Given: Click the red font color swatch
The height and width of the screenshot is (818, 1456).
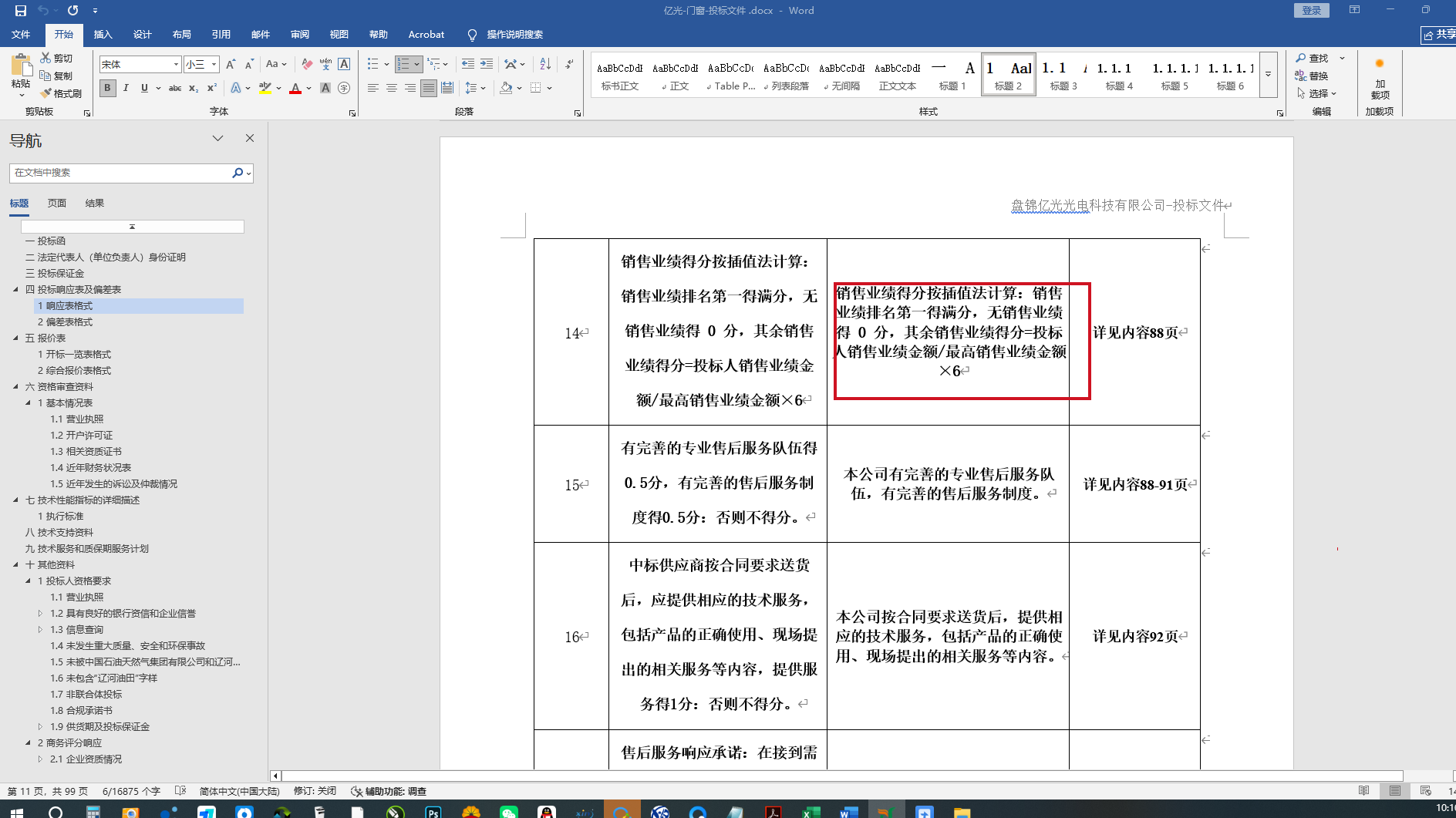Looking at the screenshot, I should pos(295,88).
